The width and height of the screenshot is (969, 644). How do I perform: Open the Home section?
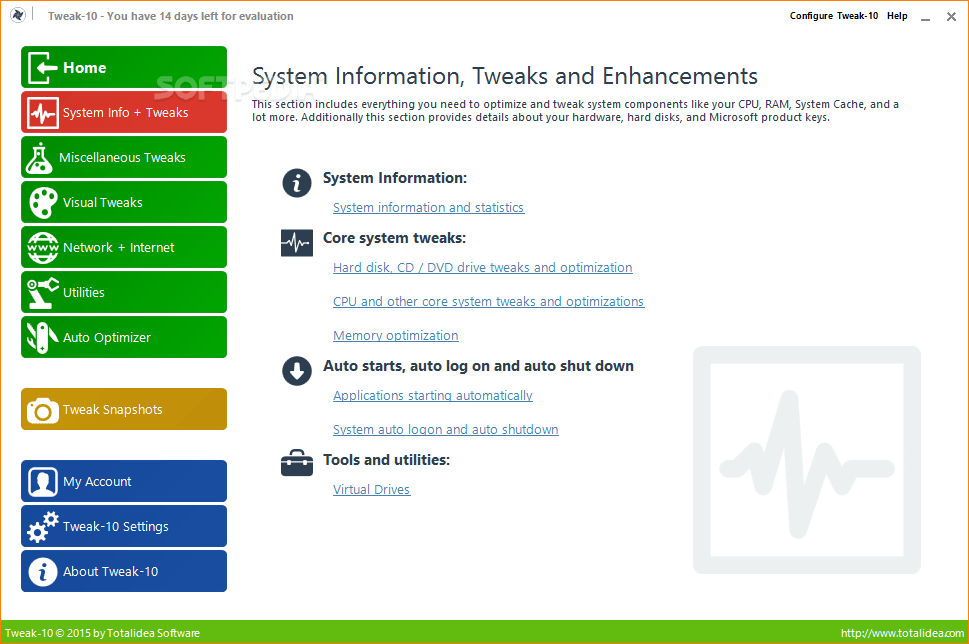pos(124,67)
